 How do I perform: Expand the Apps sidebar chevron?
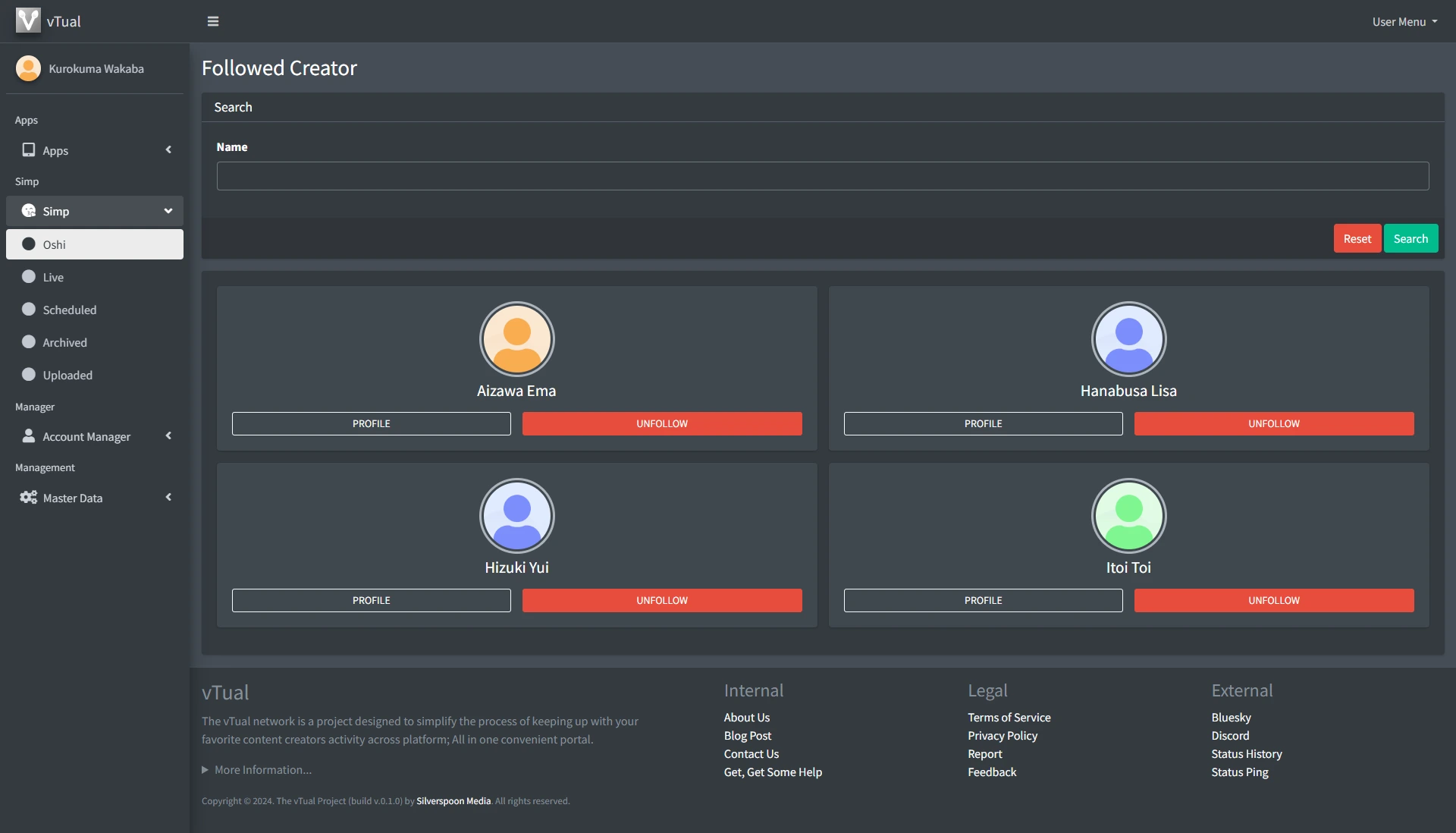point(168,150)
